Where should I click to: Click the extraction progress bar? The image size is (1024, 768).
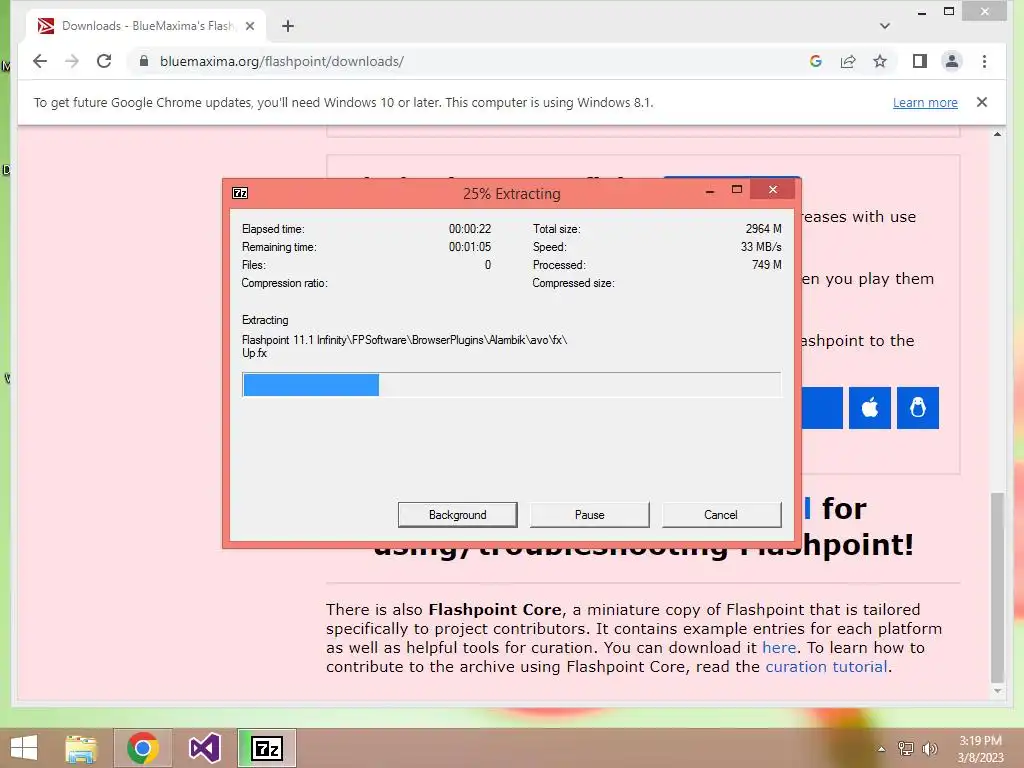click(511, 385)
